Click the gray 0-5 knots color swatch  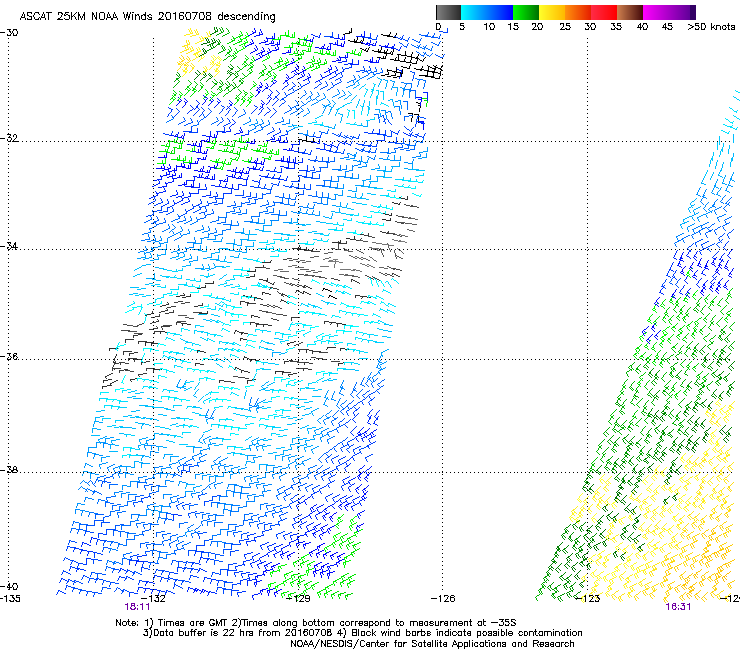point(448,12)
